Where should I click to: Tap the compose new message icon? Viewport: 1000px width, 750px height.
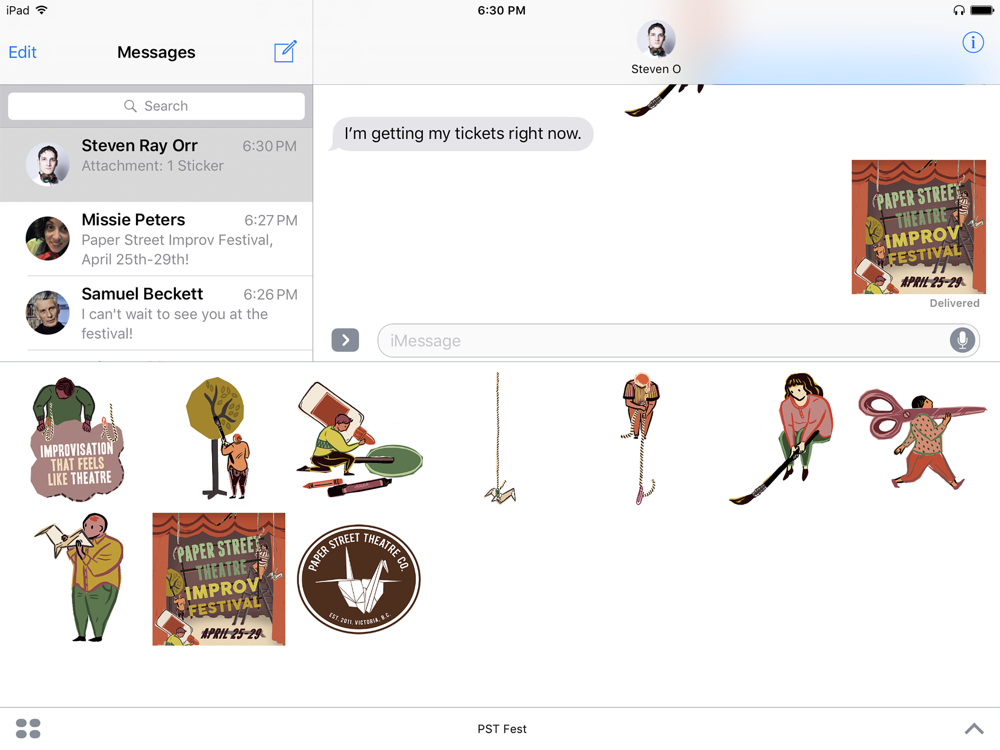pyautogui.click(x=285, y=52)
